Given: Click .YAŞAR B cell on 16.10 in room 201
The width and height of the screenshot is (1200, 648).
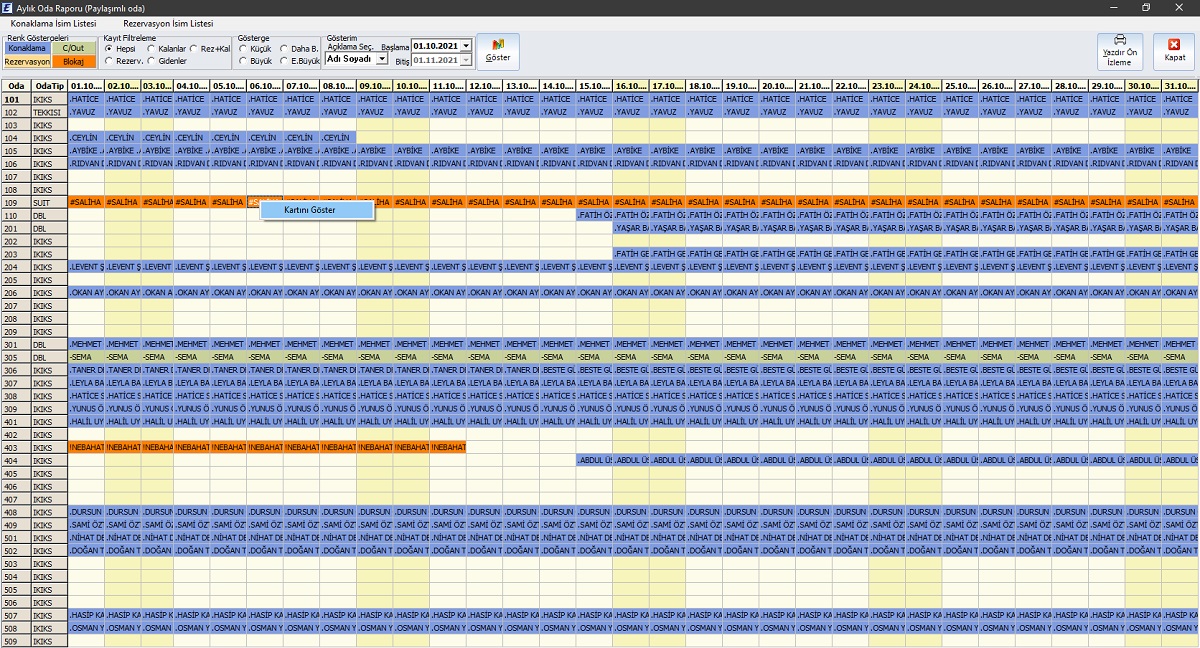Looking at the screenshot, I should pos(631,229).
